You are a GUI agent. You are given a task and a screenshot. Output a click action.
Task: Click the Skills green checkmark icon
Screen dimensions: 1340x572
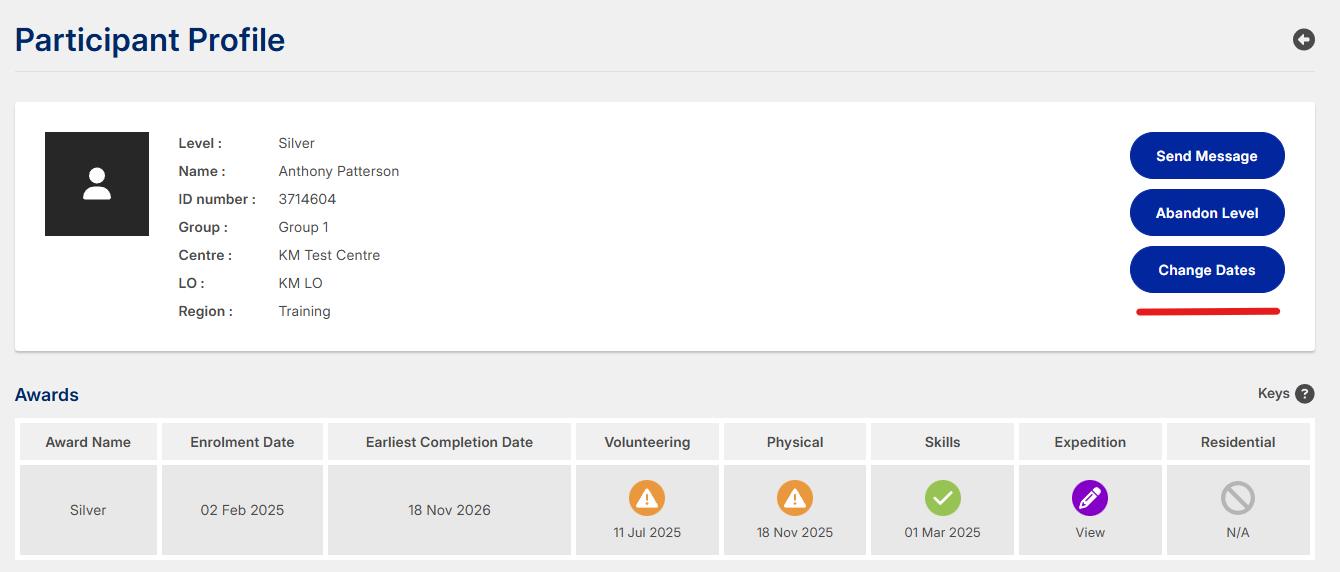coord(942,497)
